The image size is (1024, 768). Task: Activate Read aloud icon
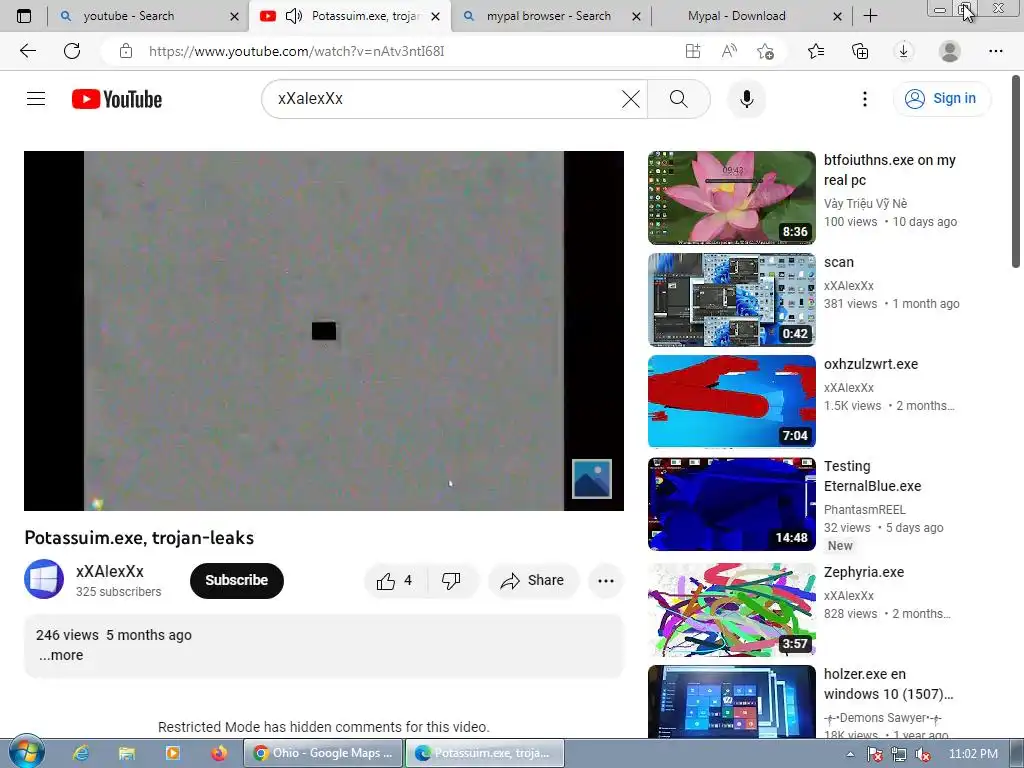729,51
